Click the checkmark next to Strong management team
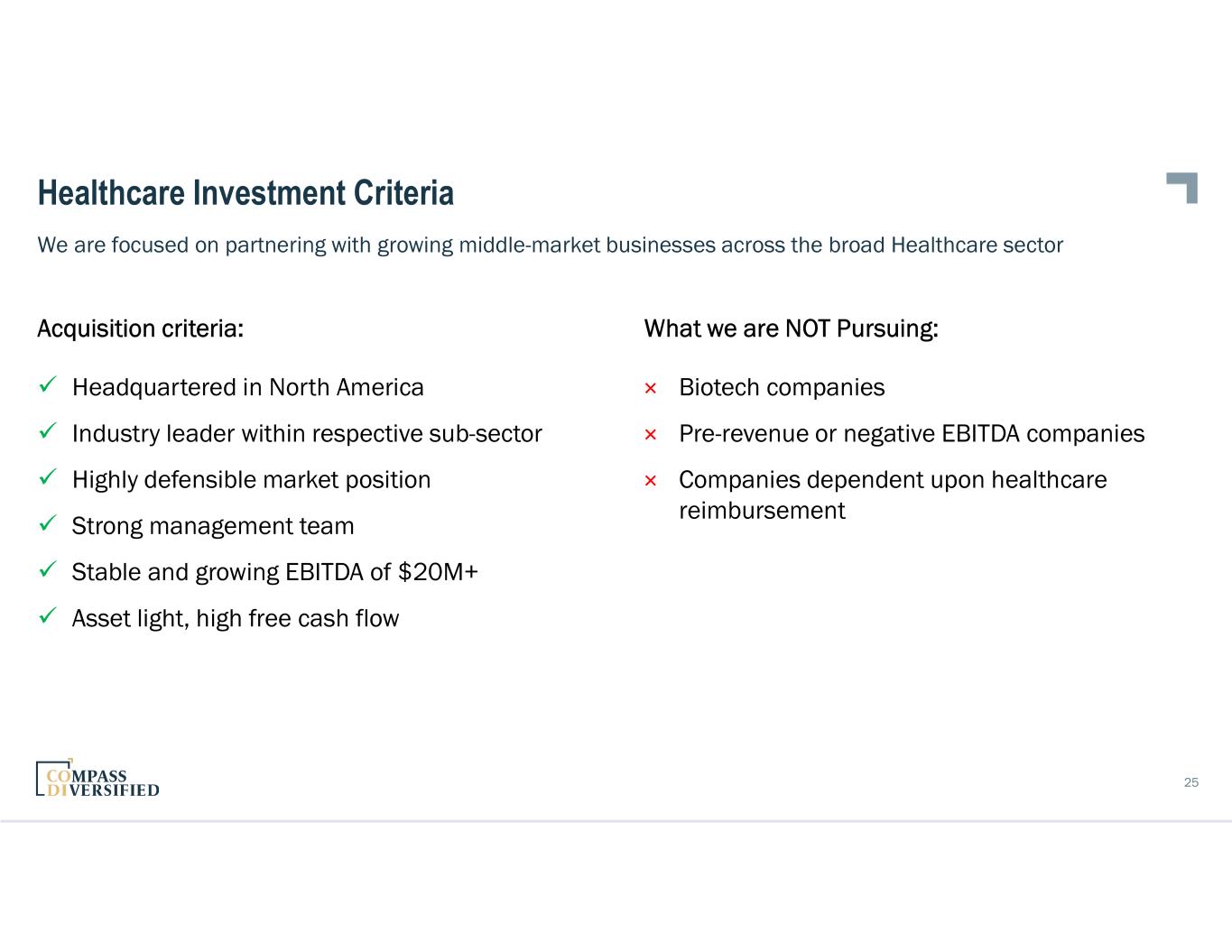 (x=49, y=524)
